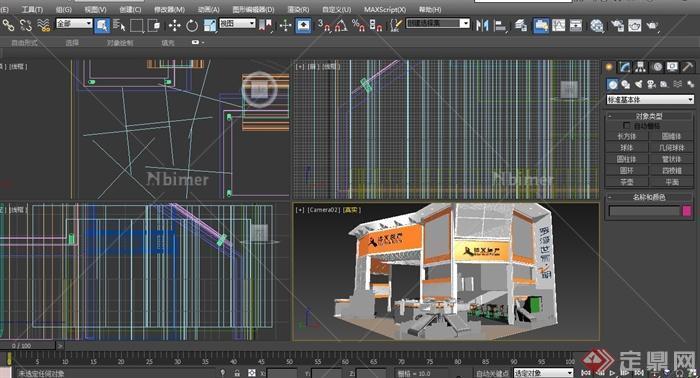Select the Cameras category icon
The height and width of the screenshot is (378, 700).
click(651, 84)
